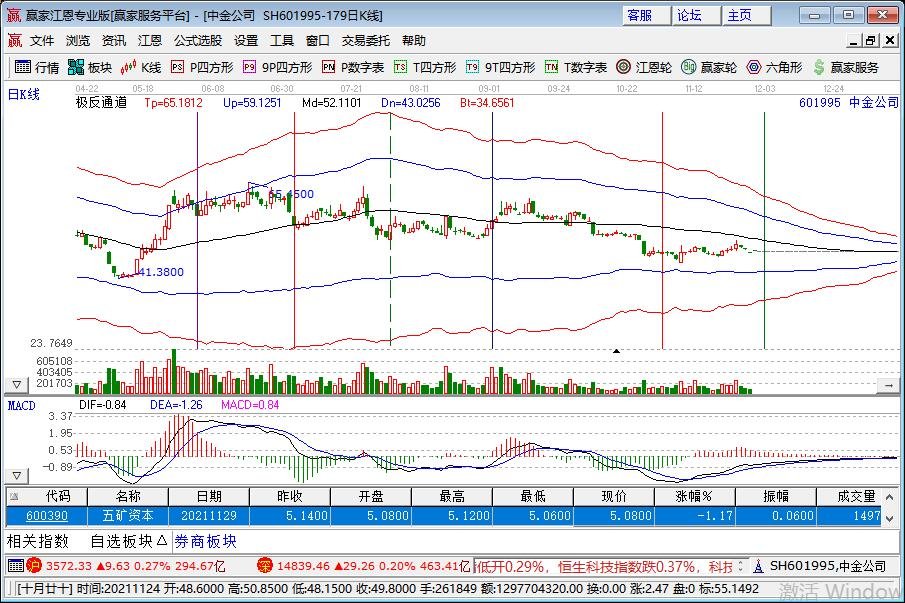Open the 江恩 menu
The height and width of the screenshot is (603, 905).
(x=149, y=40)
